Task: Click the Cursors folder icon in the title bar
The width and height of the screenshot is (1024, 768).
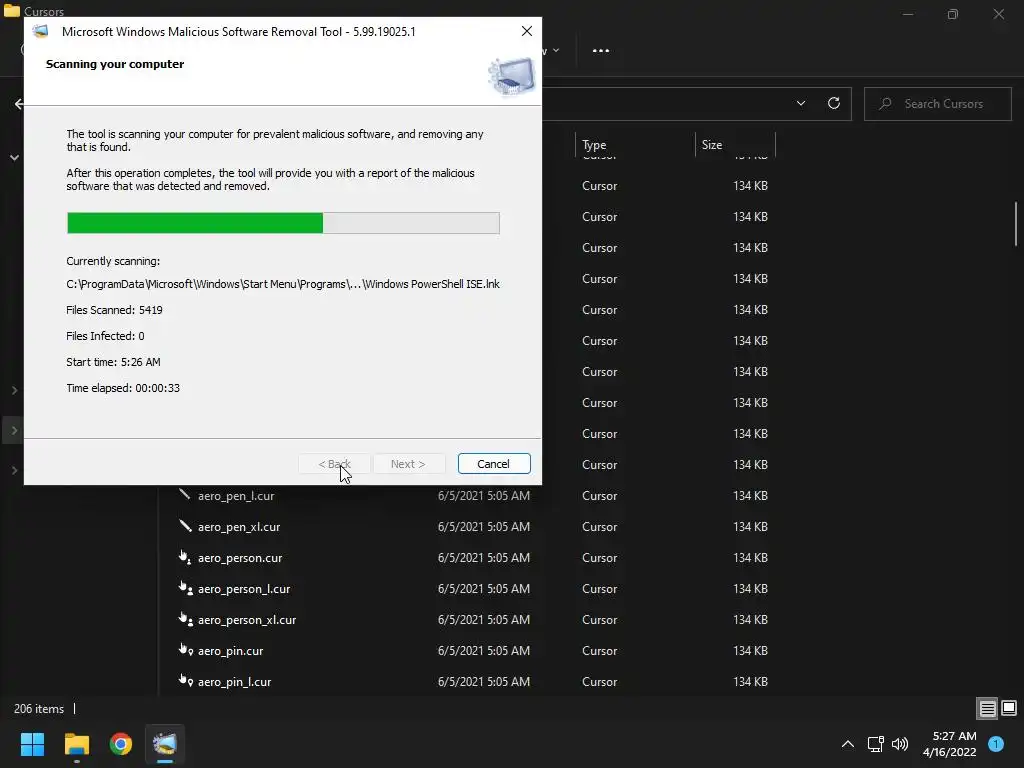Action: click(12, 10)
